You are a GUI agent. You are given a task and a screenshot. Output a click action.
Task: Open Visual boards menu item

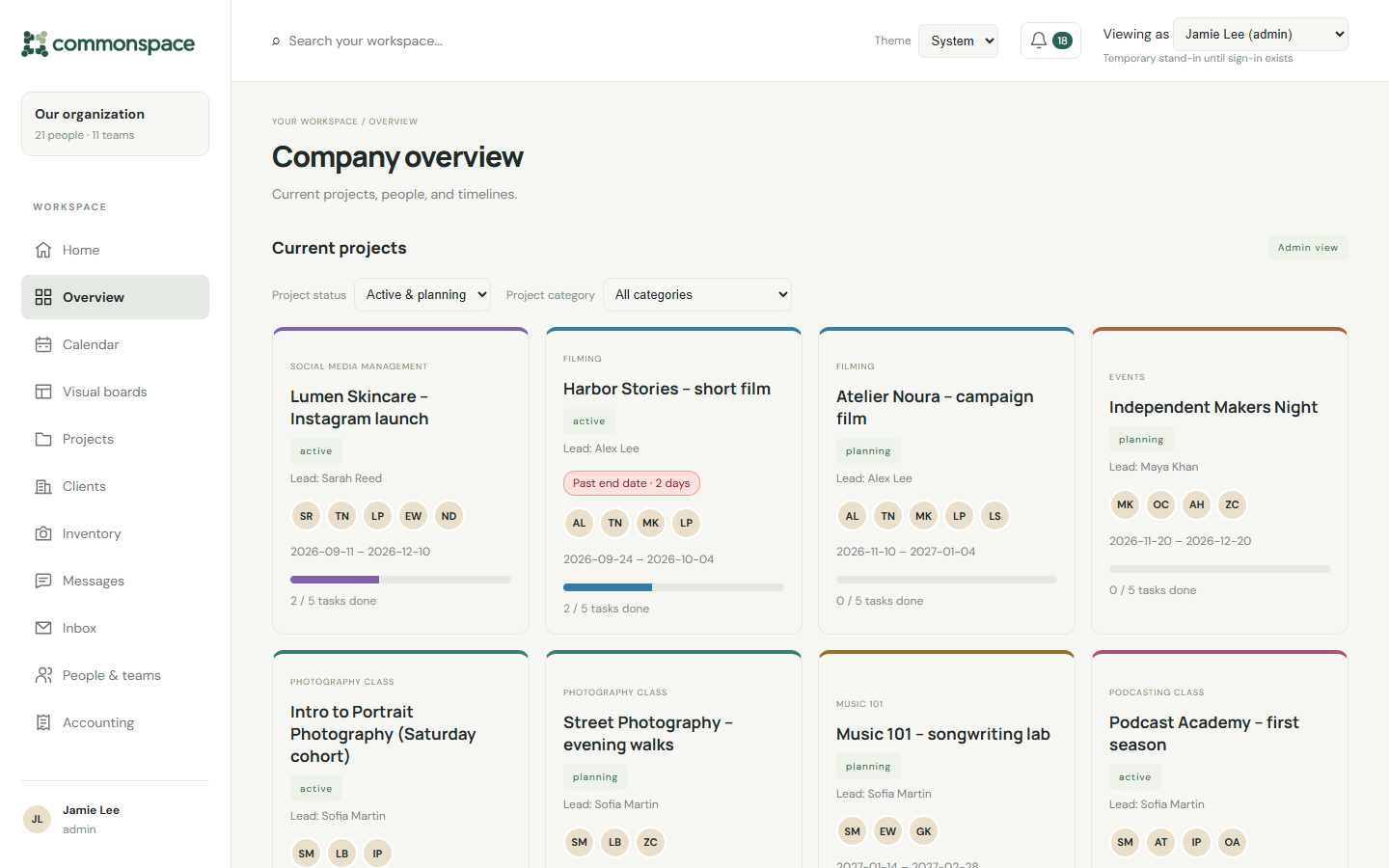click(x=115, y=392)
